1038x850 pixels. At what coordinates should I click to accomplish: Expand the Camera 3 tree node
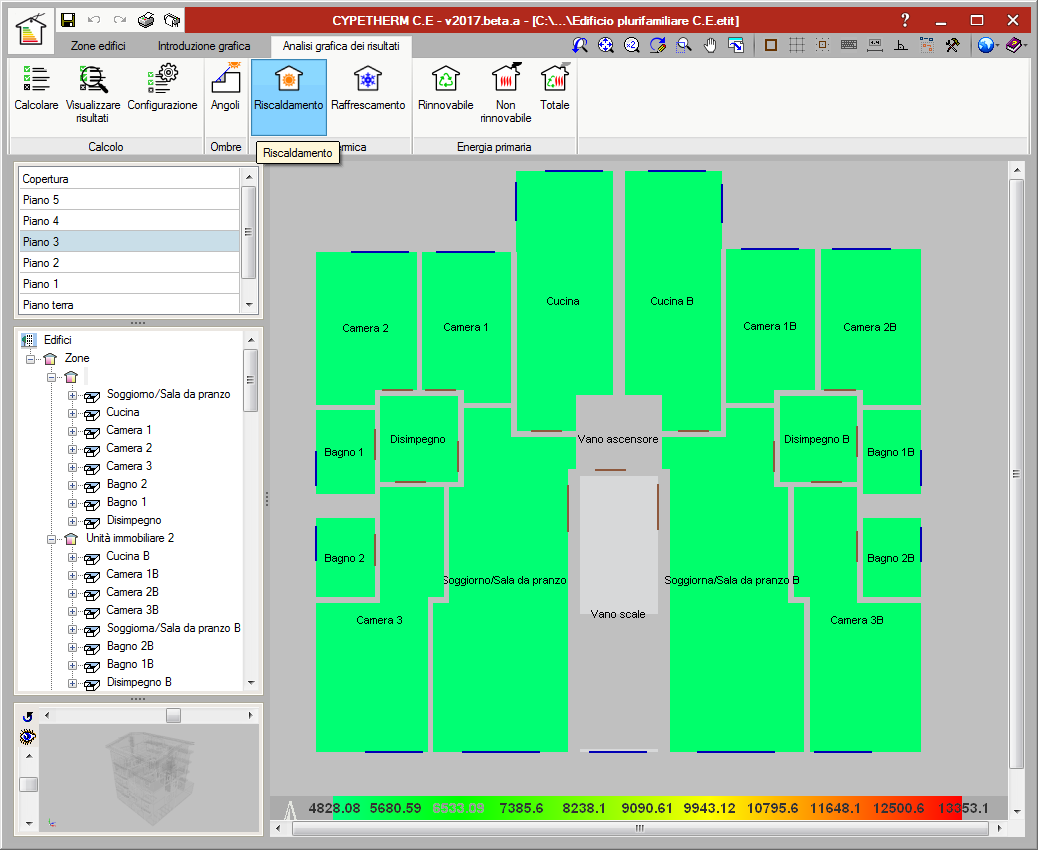[72, 467]
